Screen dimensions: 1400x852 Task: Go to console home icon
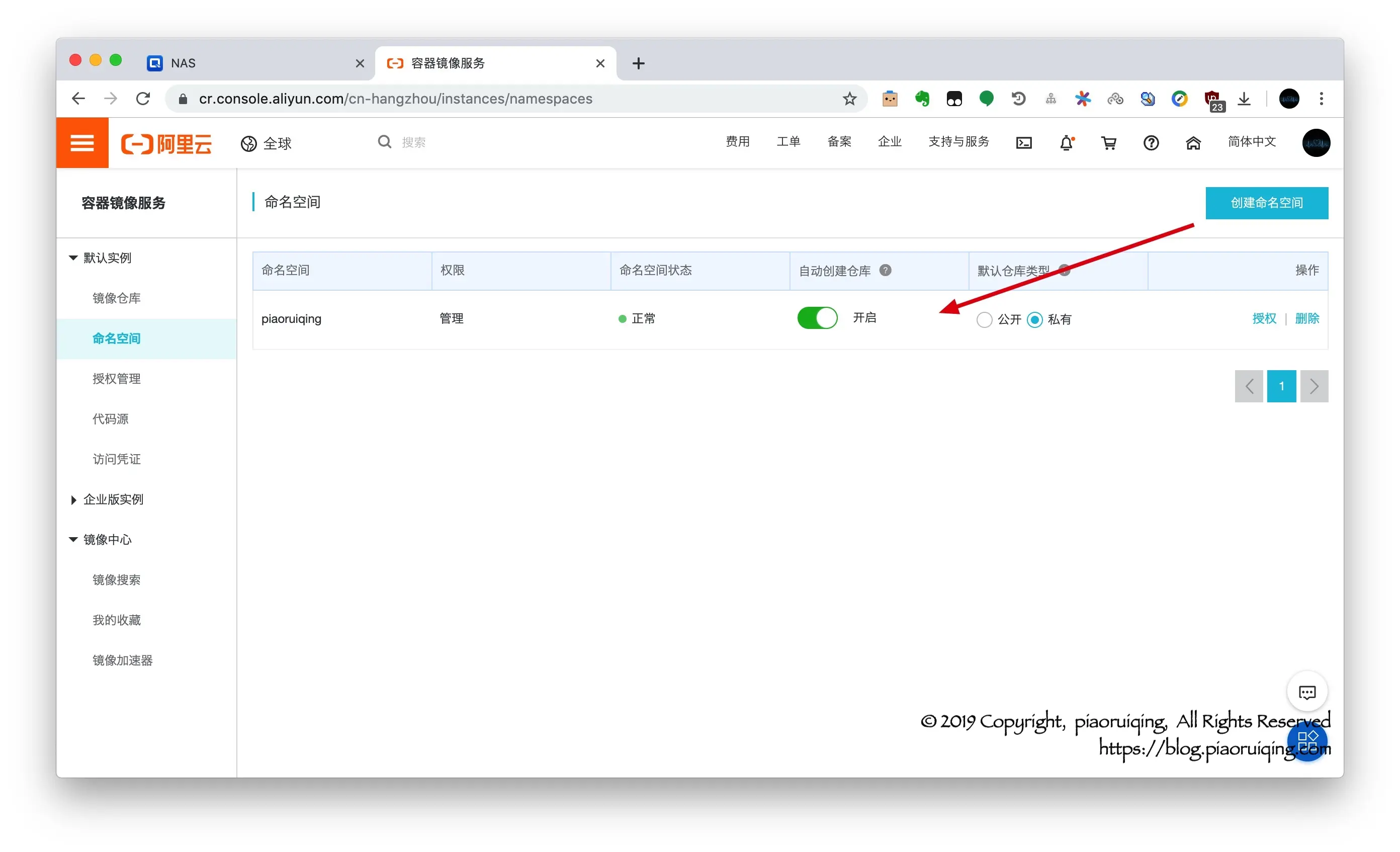click(1193, 143)
